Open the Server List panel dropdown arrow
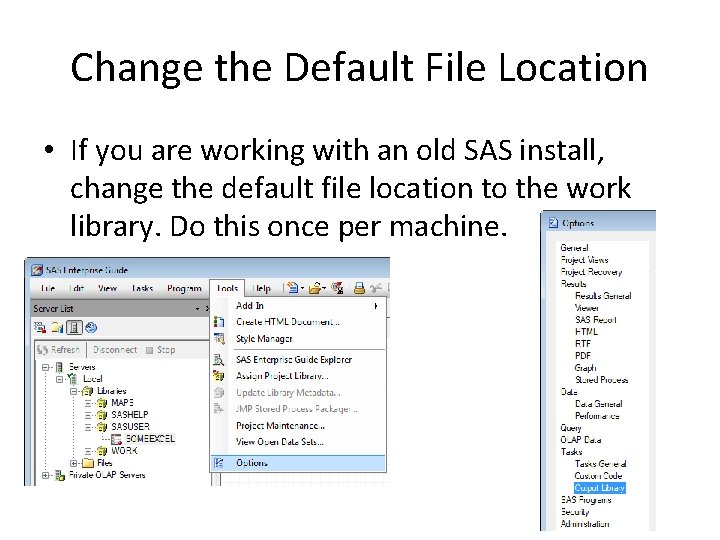 pyautogui.click(x=197, y=309)
